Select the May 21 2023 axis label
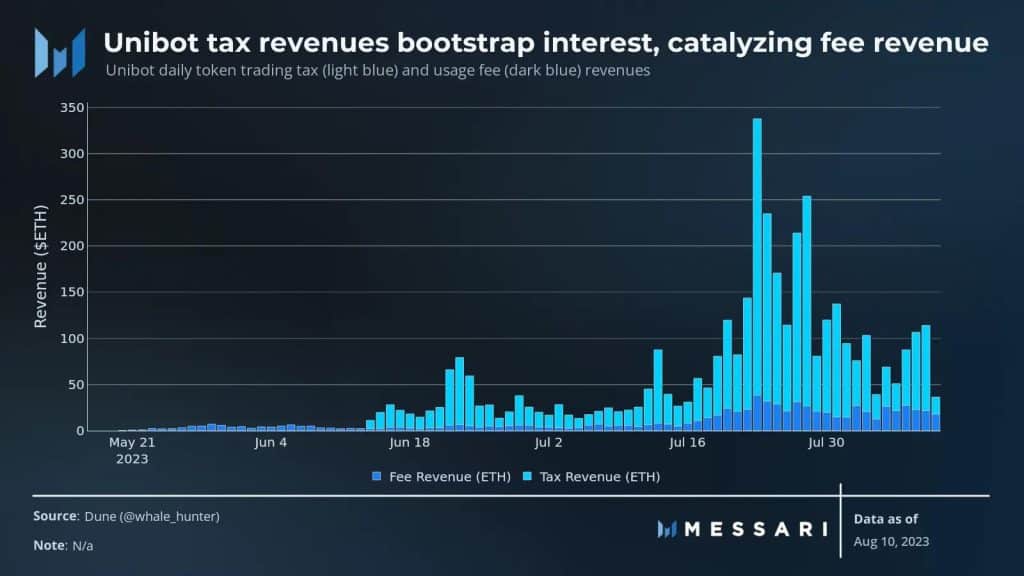This screenshot has height=576, width=1024. (132, 451)
